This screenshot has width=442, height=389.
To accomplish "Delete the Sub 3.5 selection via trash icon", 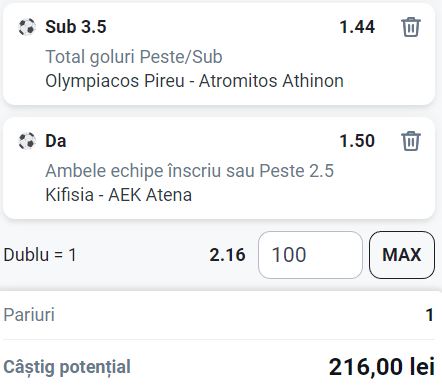I will point(411,27).
